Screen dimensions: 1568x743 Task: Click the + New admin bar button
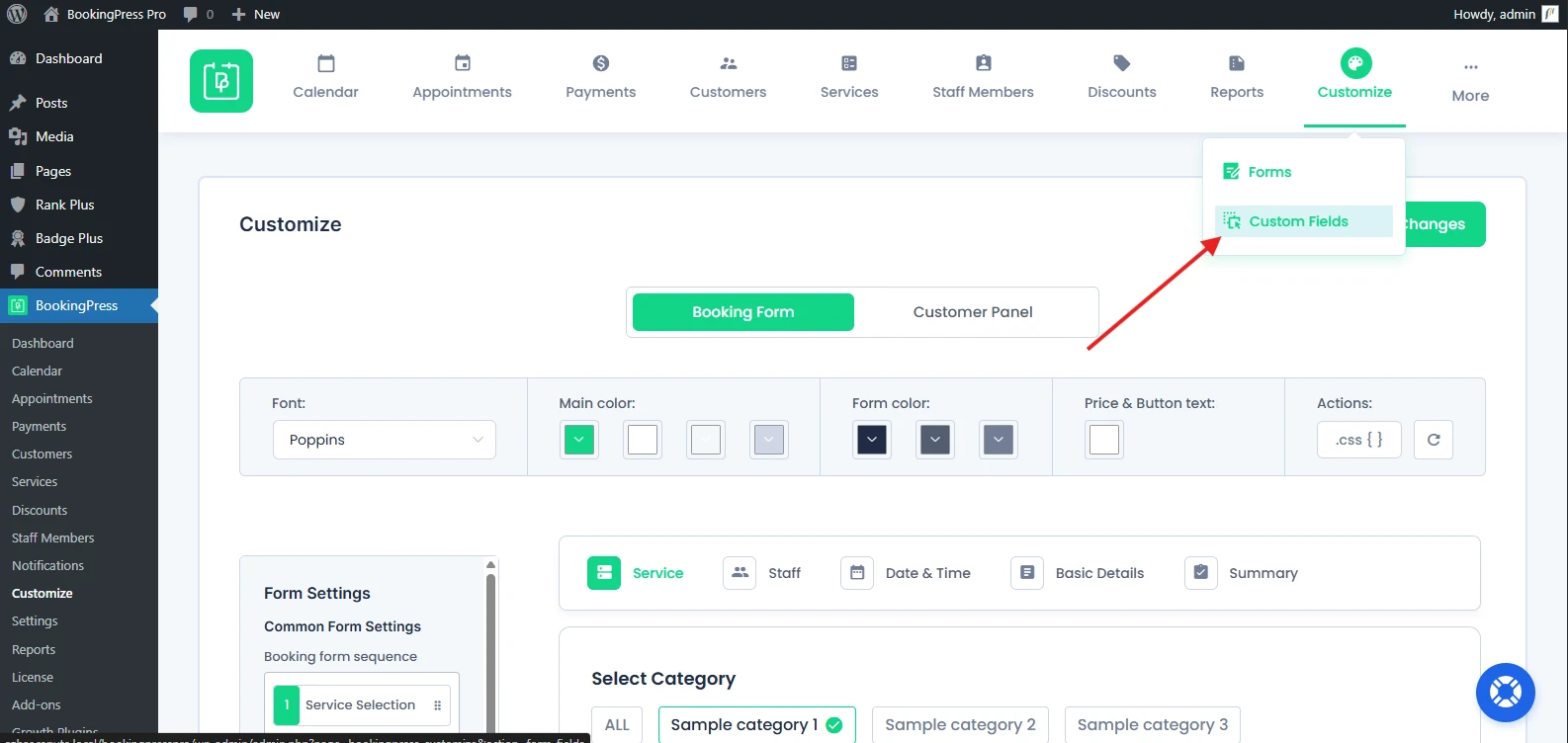click(256, 14)
